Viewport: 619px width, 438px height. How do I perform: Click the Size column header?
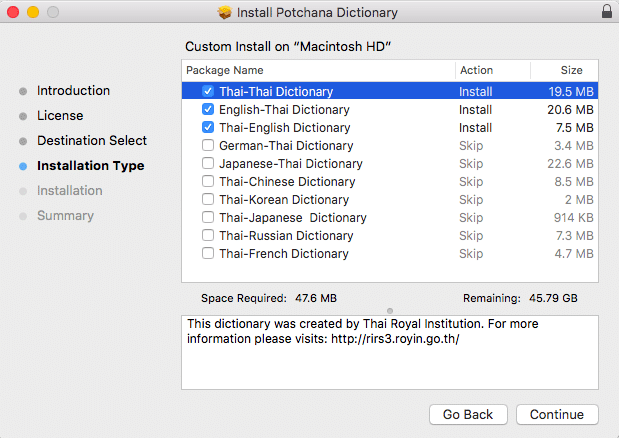[x=570, y=71]
